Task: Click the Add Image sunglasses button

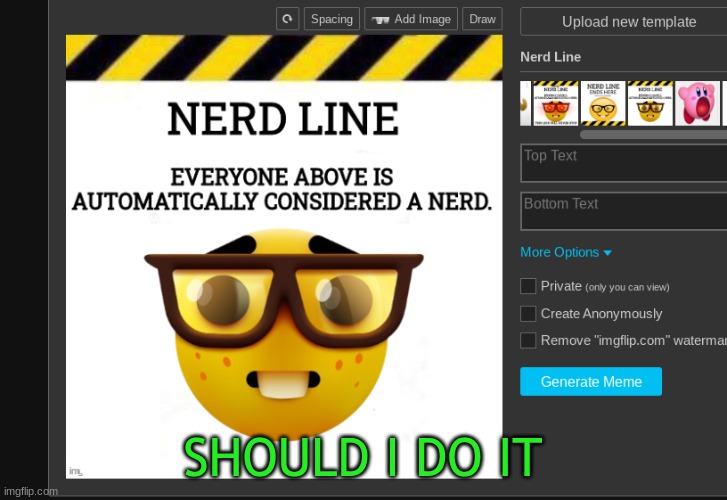Action: tap(410, 19)
